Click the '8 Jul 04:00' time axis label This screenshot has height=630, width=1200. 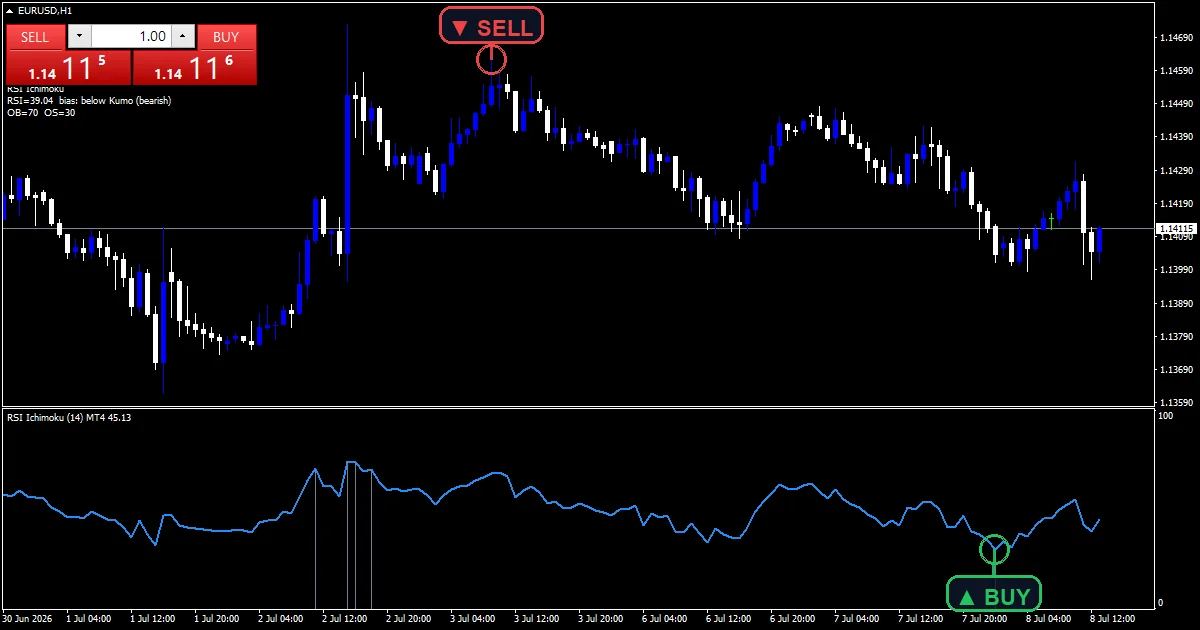tap(1051, 619)
